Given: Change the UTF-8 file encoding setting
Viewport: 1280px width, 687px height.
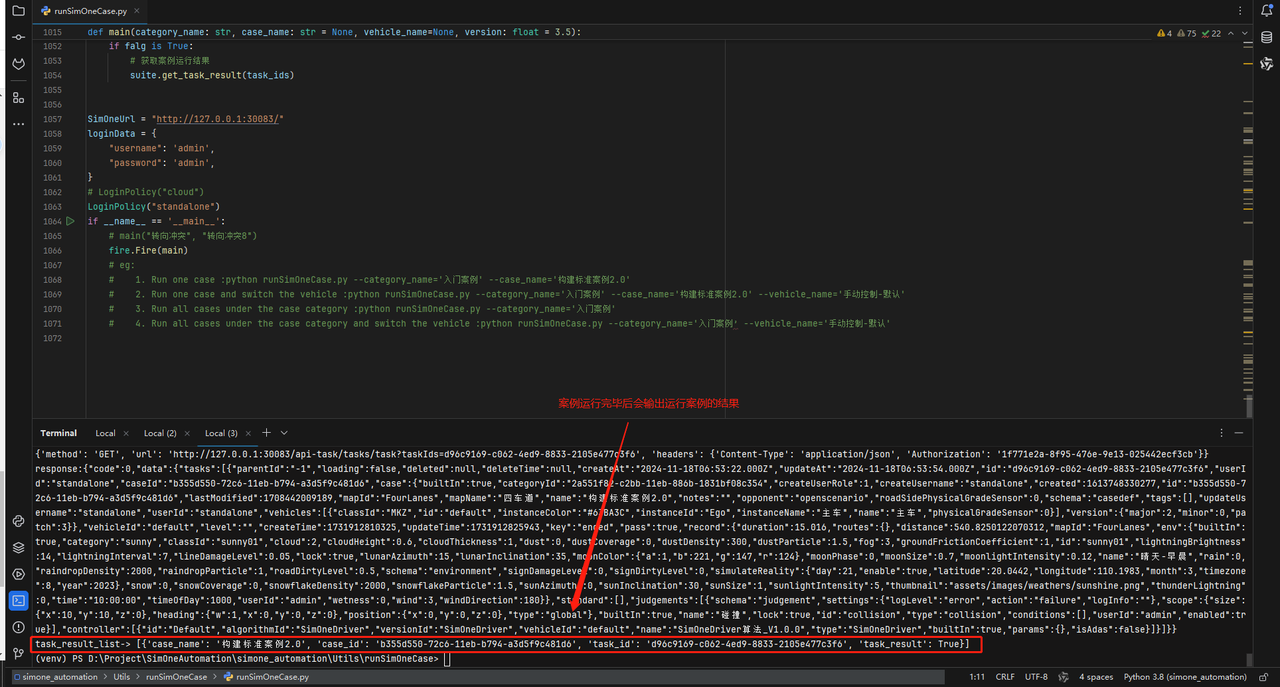Looking at the screenshot, I should [1036, 677].
